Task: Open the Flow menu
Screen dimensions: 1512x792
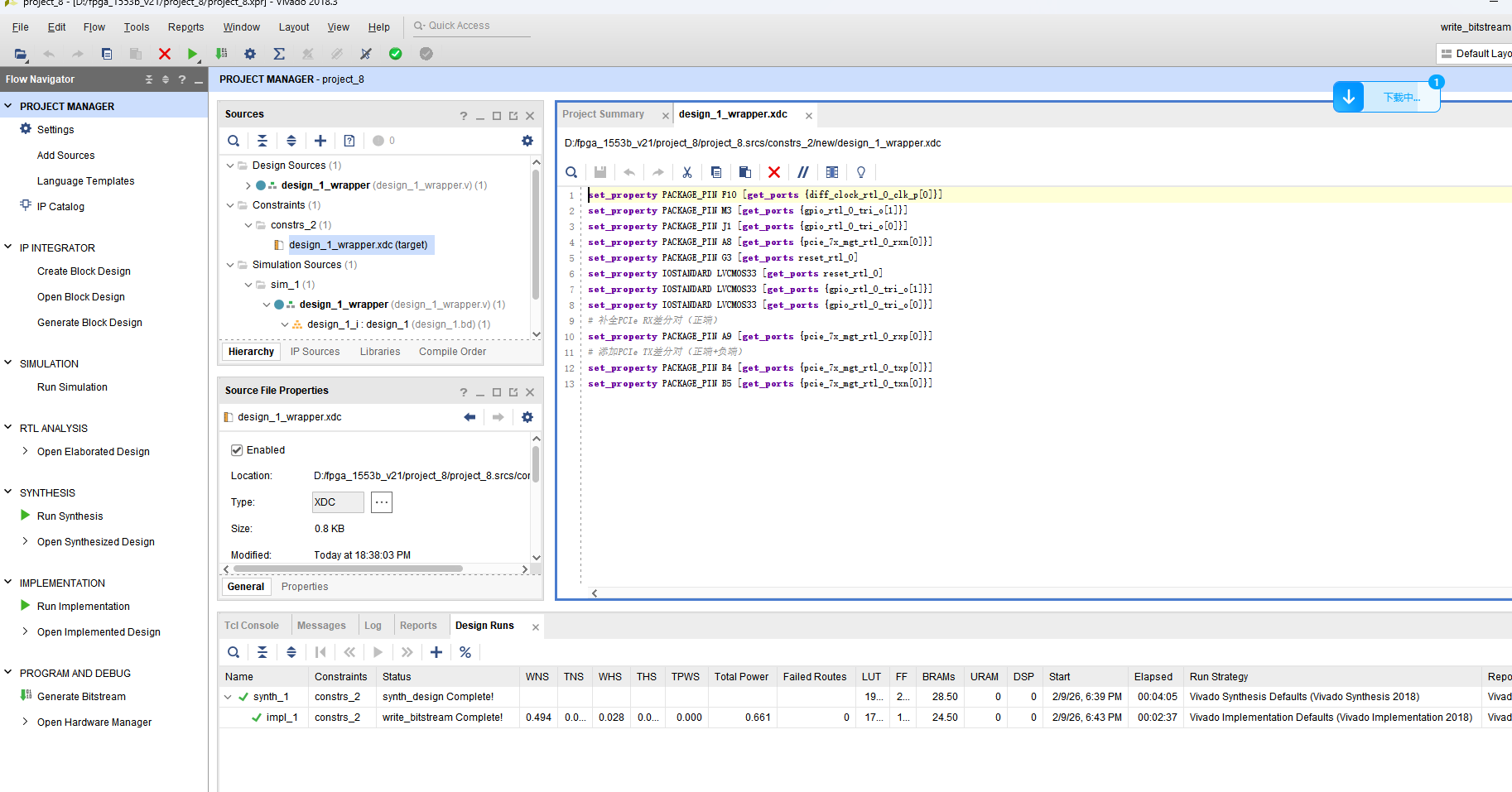Action: (94, 27)
